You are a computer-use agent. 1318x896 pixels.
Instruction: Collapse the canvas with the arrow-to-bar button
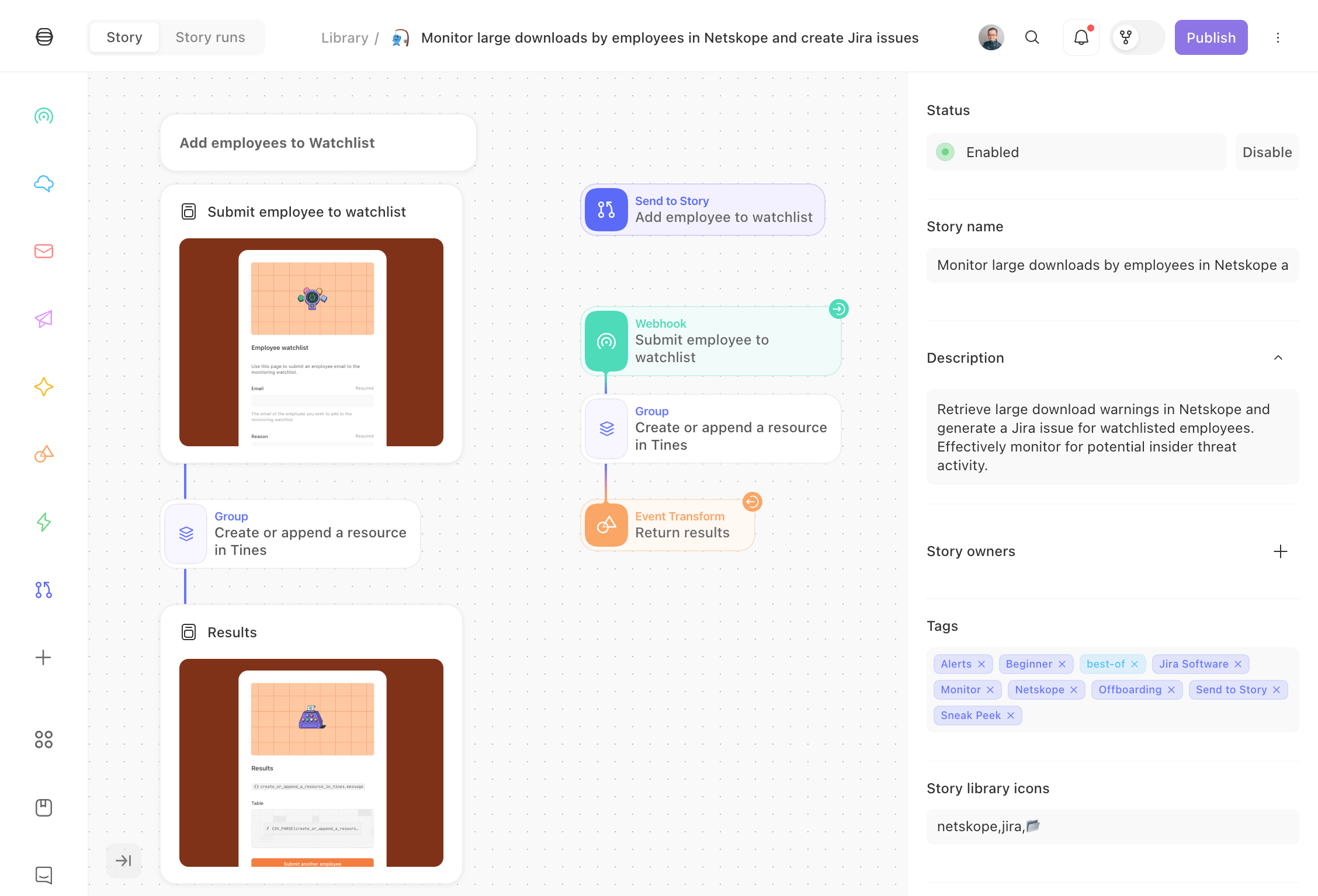click(x=124, y=860)
